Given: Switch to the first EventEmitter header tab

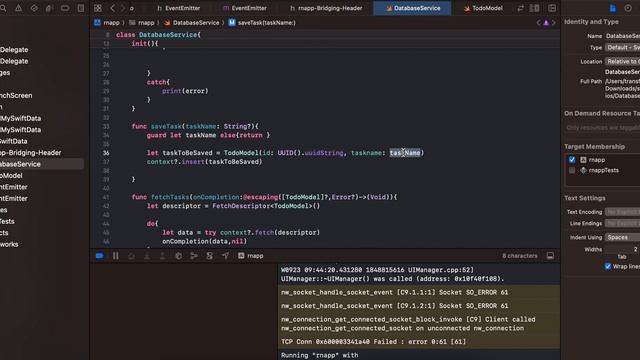Looking at the screenshot, I should 178,8.
